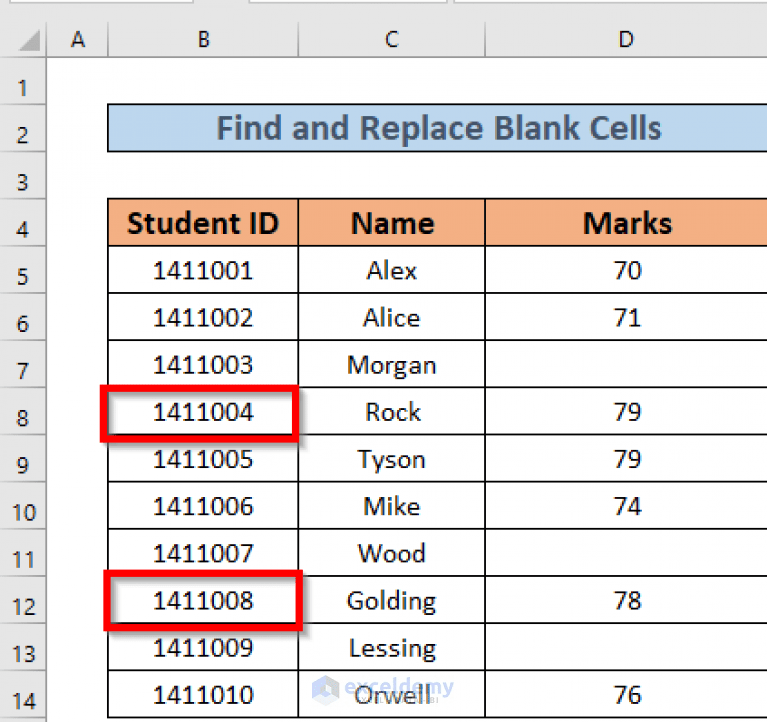
Task: Select the 'Mike' name cell
Action: (391, 506)
